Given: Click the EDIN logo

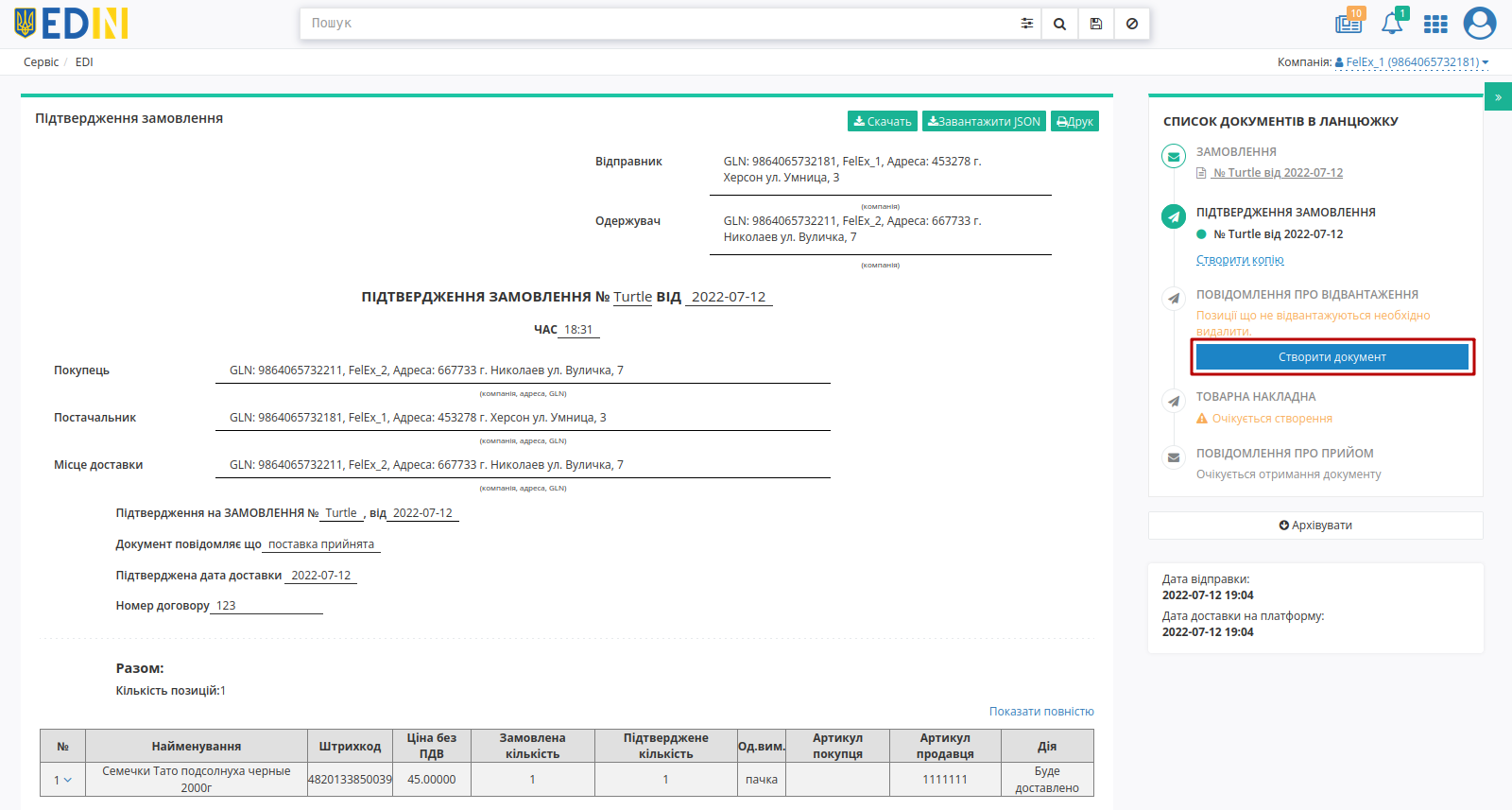Looking at the screenshot, I should 71,24.
